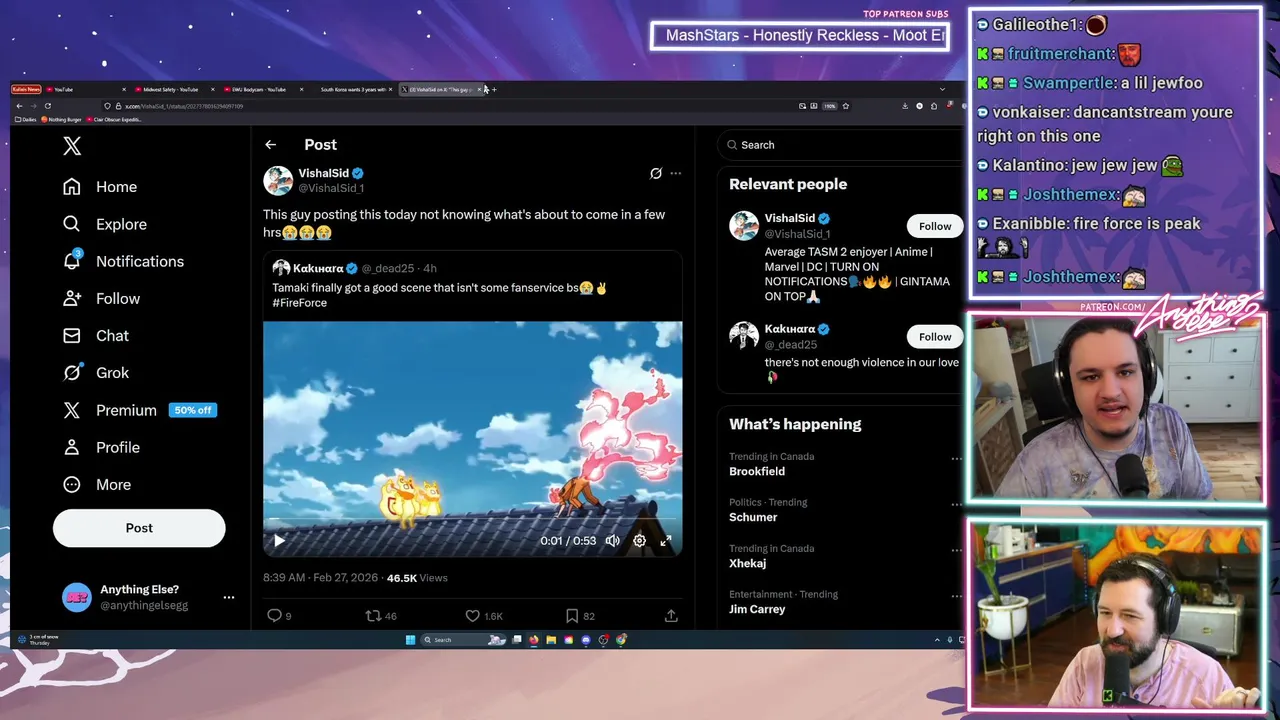Click the Grok explain icon on post
The width and height of the screenshot is (1280, 720).
point(656,173)
